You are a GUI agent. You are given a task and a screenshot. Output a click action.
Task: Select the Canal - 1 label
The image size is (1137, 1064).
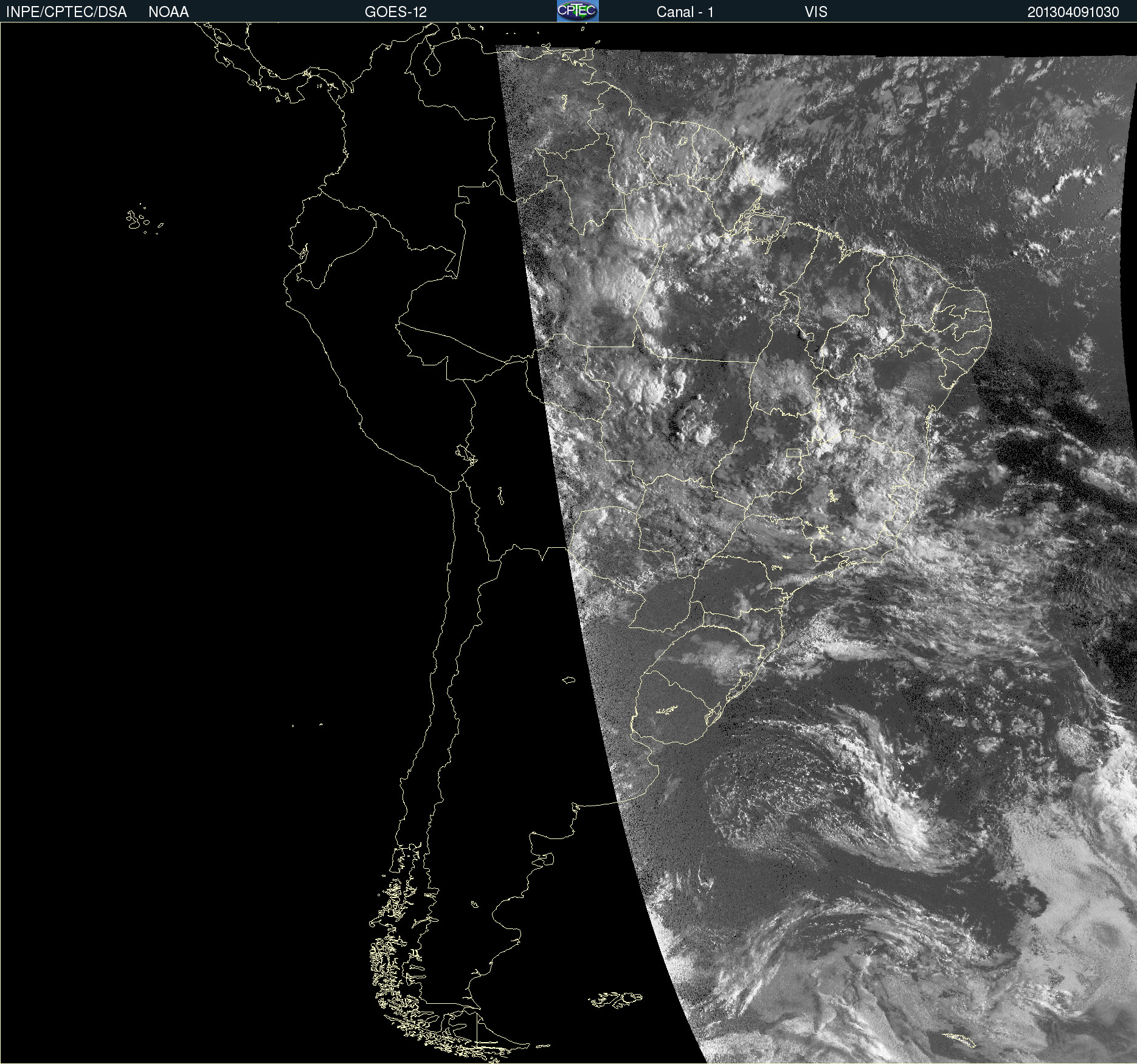pos(685,12)
